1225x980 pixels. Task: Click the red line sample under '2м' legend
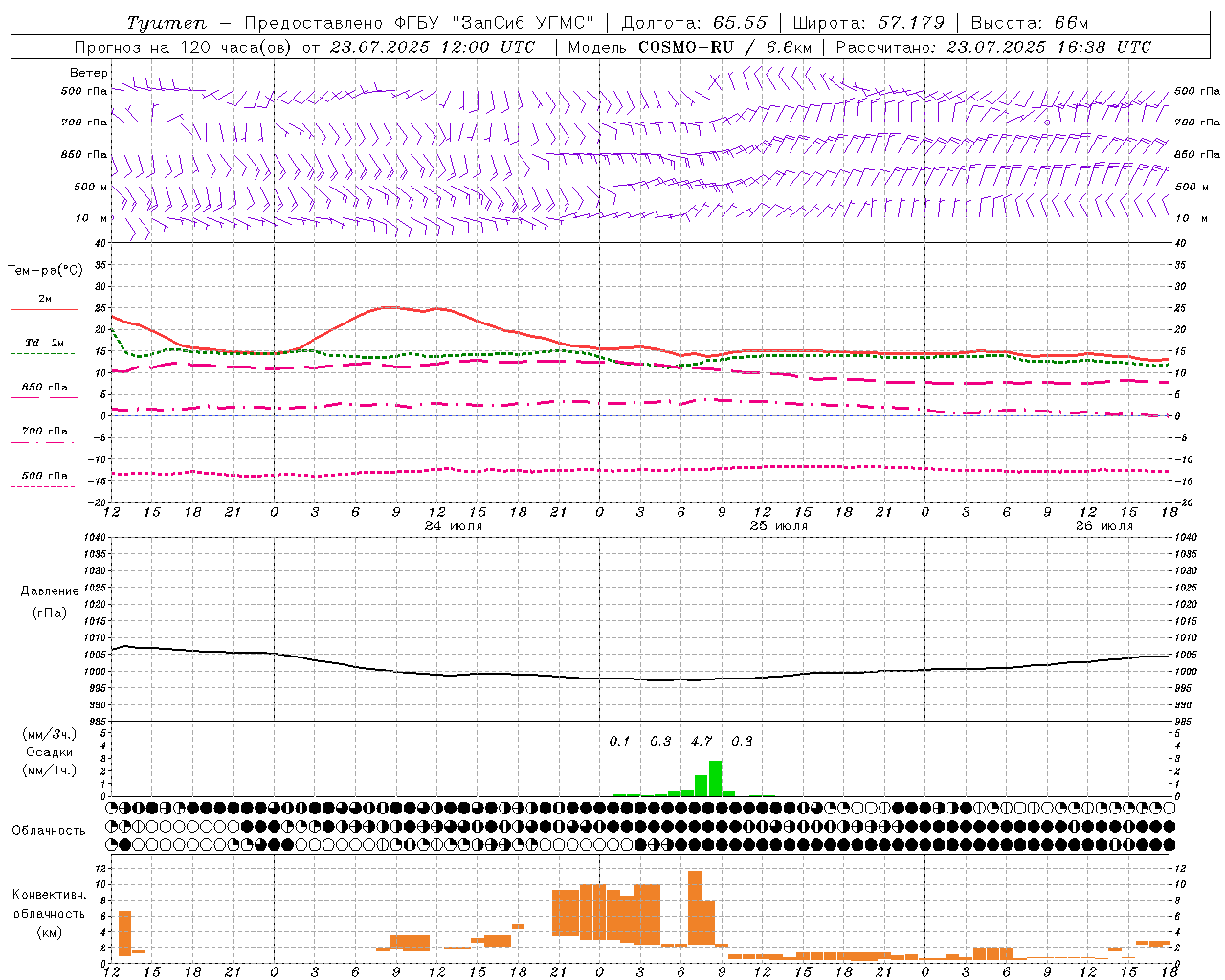(45, 310)
